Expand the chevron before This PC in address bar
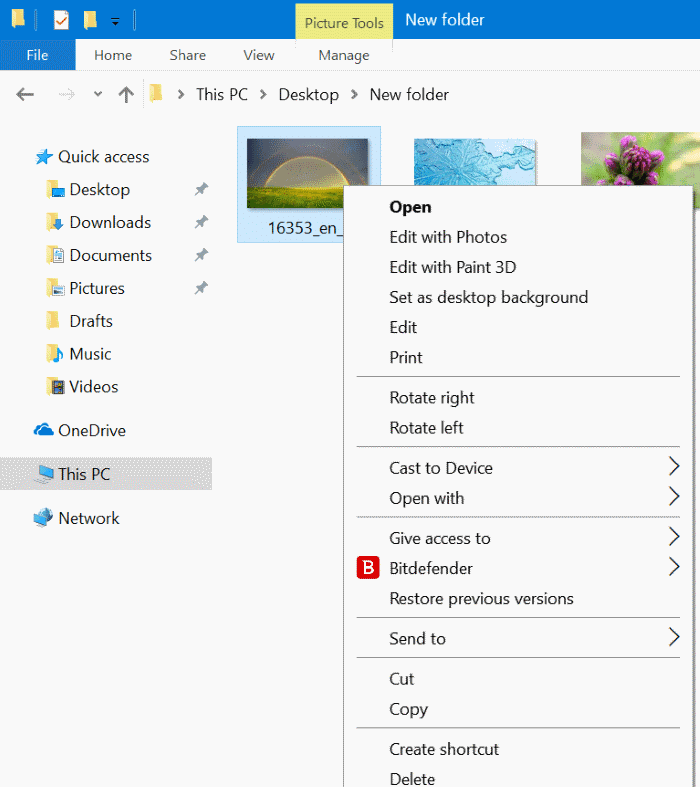 click(x=181, y=94)
